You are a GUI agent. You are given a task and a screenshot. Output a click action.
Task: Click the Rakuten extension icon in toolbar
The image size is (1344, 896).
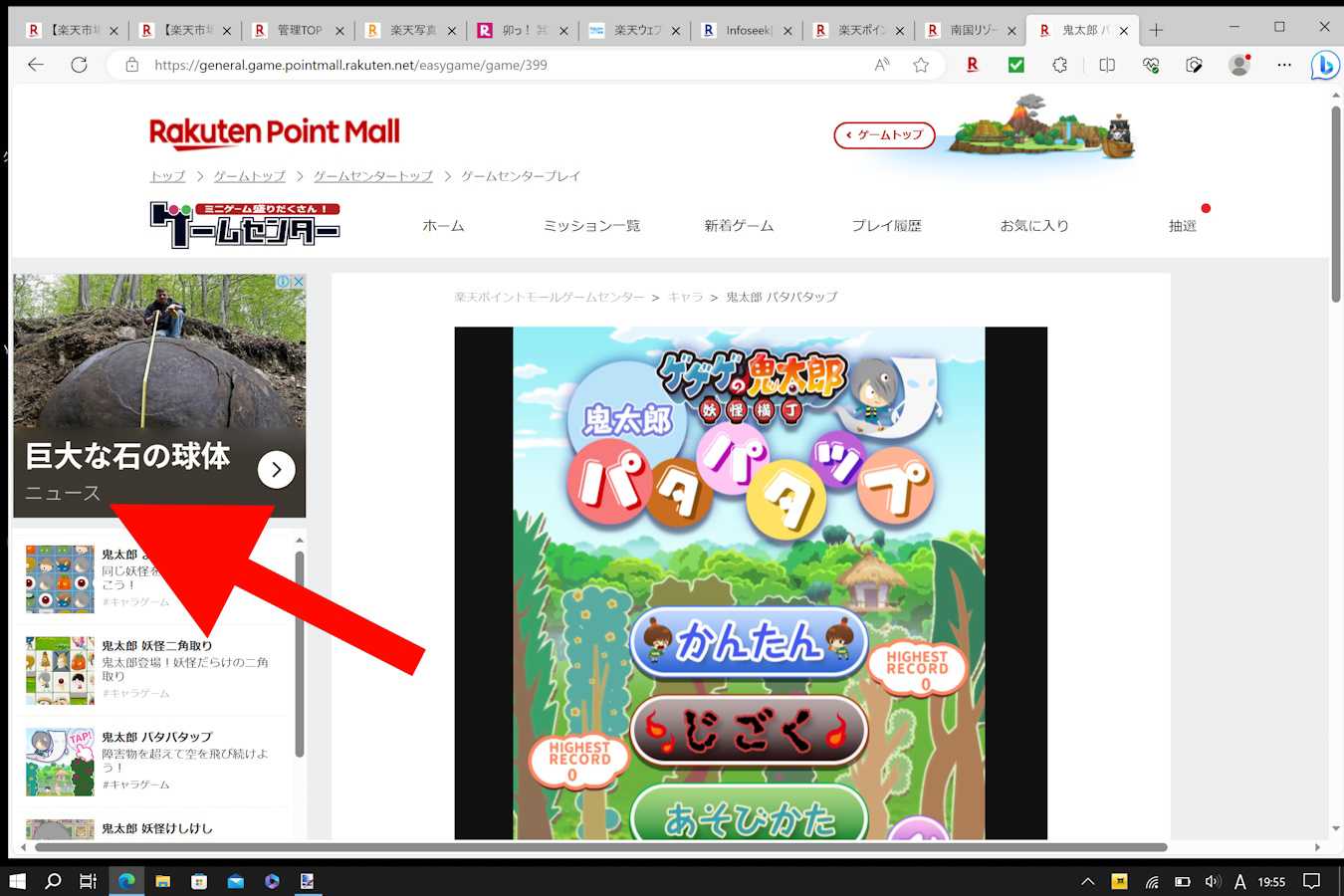[x=972, y=65]
